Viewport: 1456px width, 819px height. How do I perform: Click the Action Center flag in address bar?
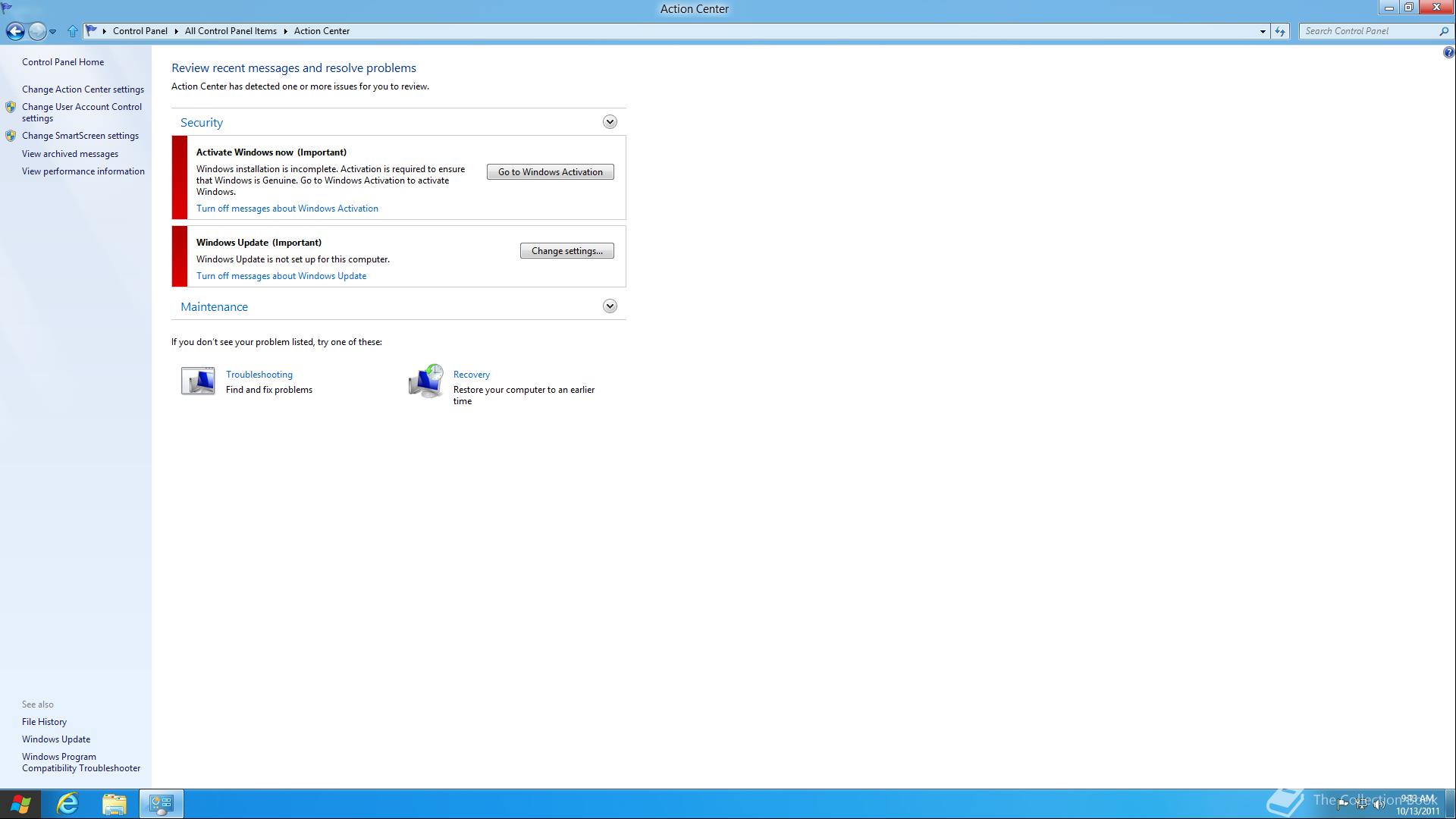click(x=92, y=31)
